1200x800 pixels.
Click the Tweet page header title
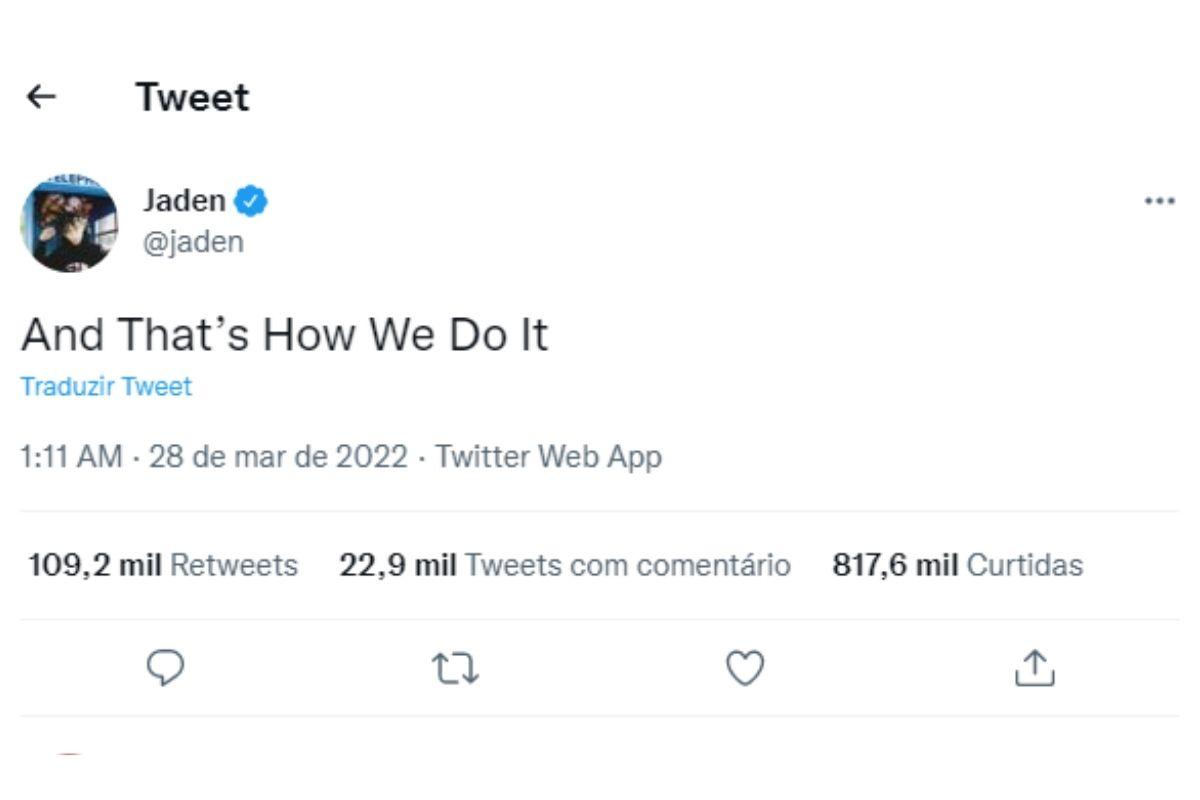click(193, 97)
